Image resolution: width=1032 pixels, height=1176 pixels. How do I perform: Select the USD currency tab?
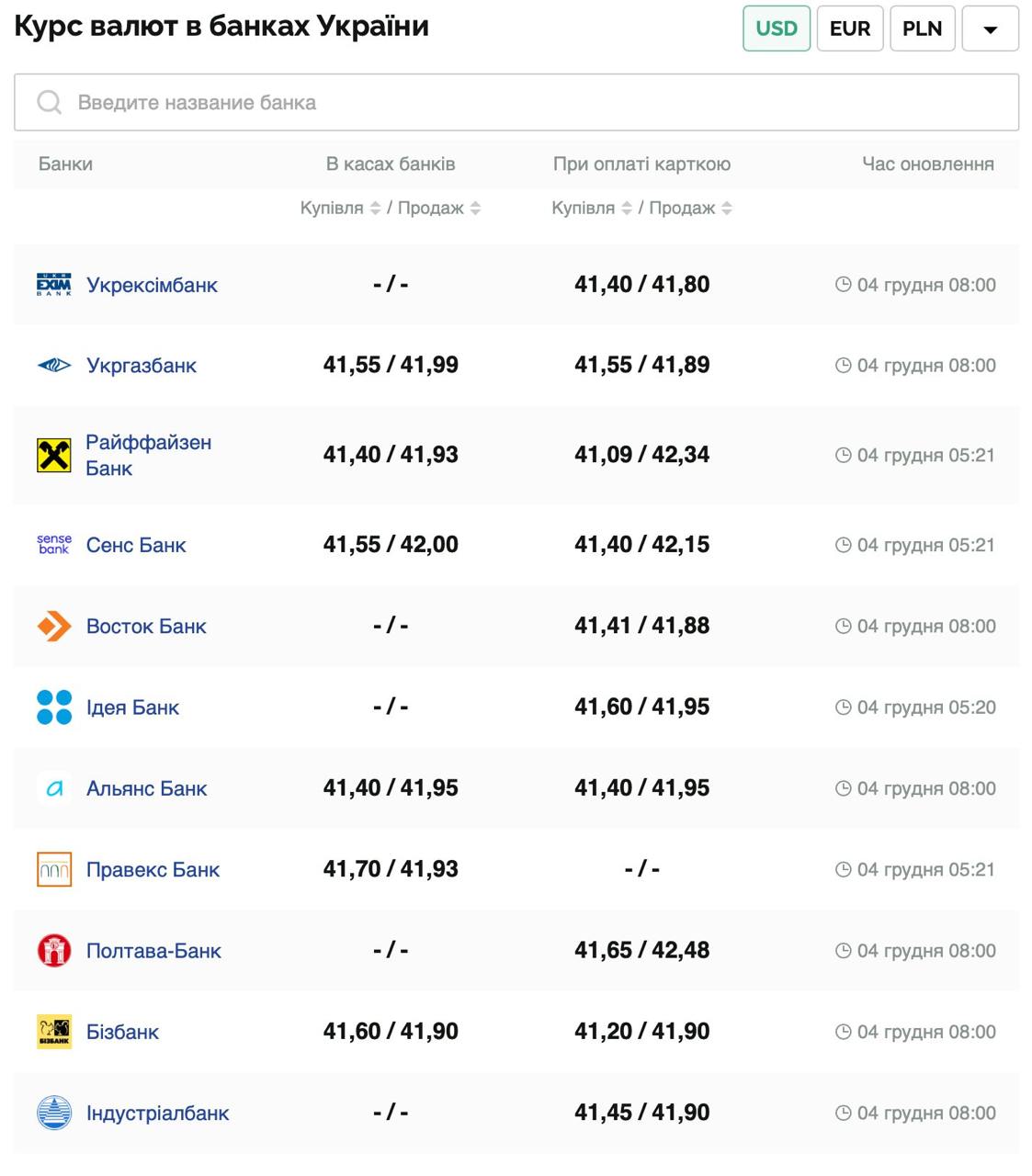(777, 28)
